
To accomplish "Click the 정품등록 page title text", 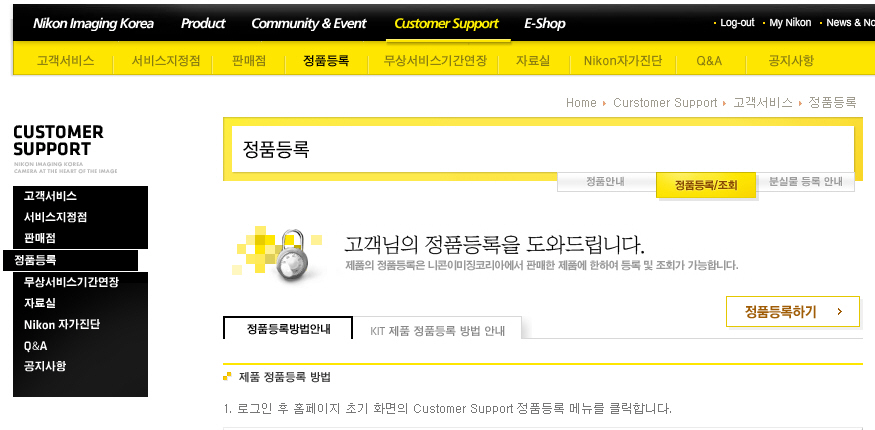I will pos(276,149).
